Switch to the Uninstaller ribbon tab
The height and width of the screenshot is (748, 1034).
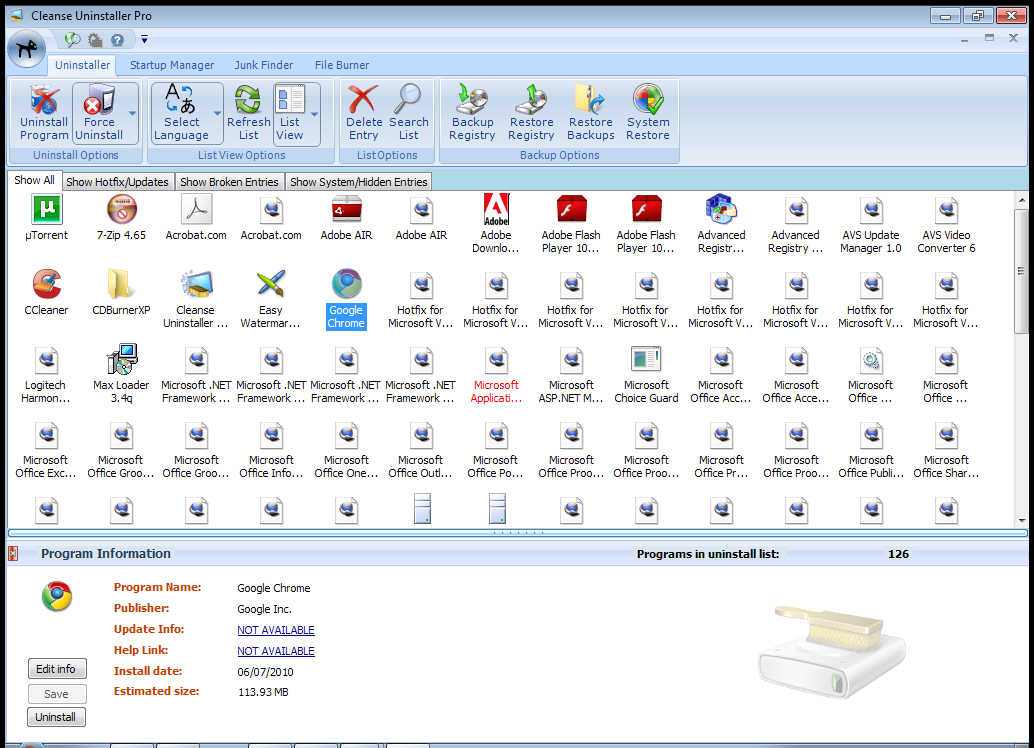pyautogui.click(x=82, y=65)
